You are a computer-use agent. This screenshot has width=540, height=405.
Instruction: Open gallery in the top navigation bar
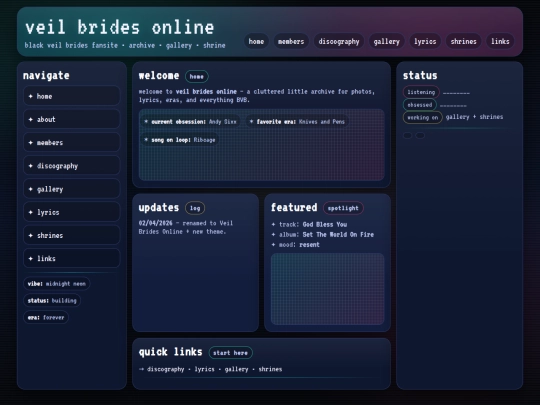(386, 41)
